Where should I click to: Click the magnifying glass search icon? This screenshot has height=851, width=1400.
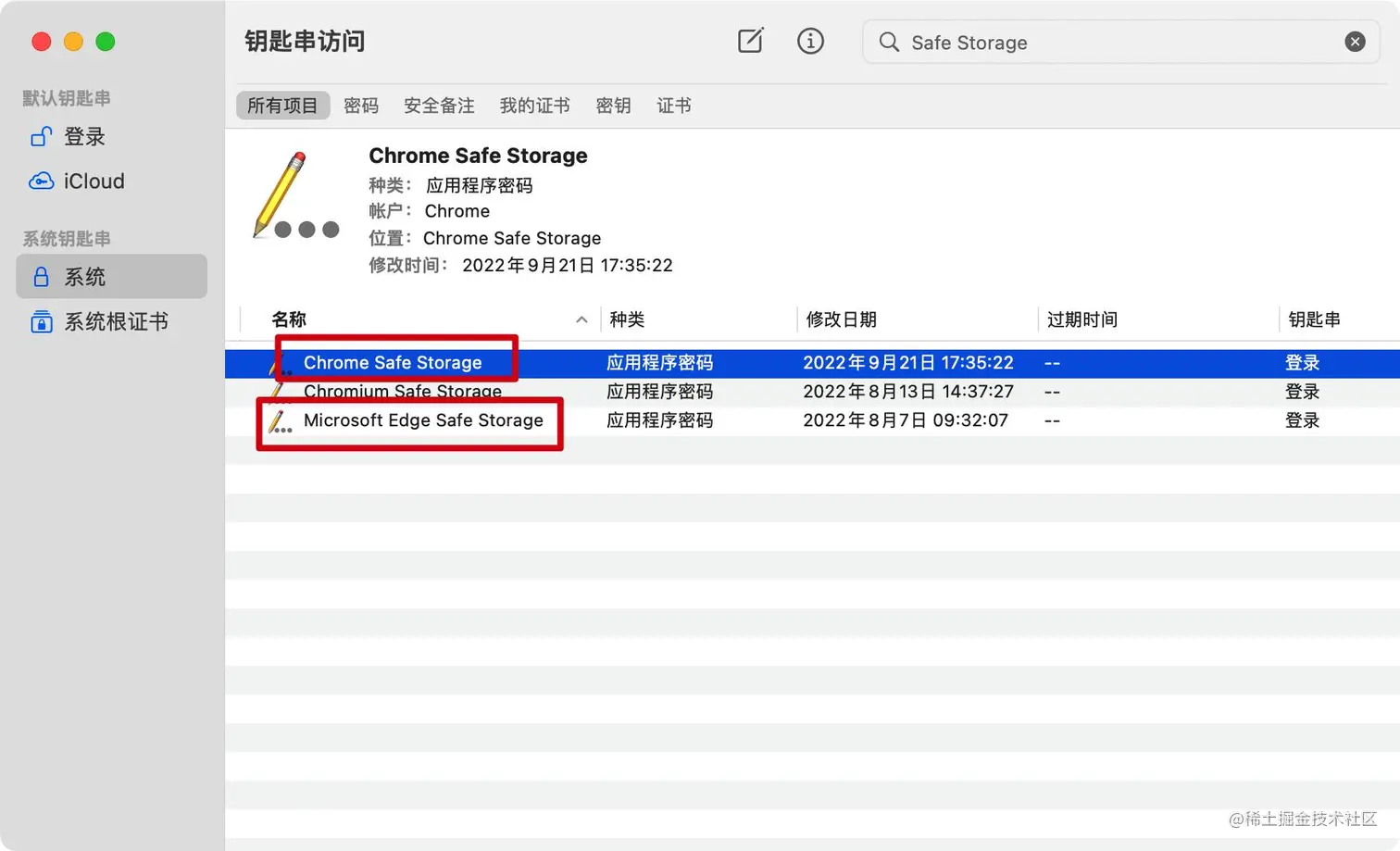pyautogui.click(x=889, y=42)
